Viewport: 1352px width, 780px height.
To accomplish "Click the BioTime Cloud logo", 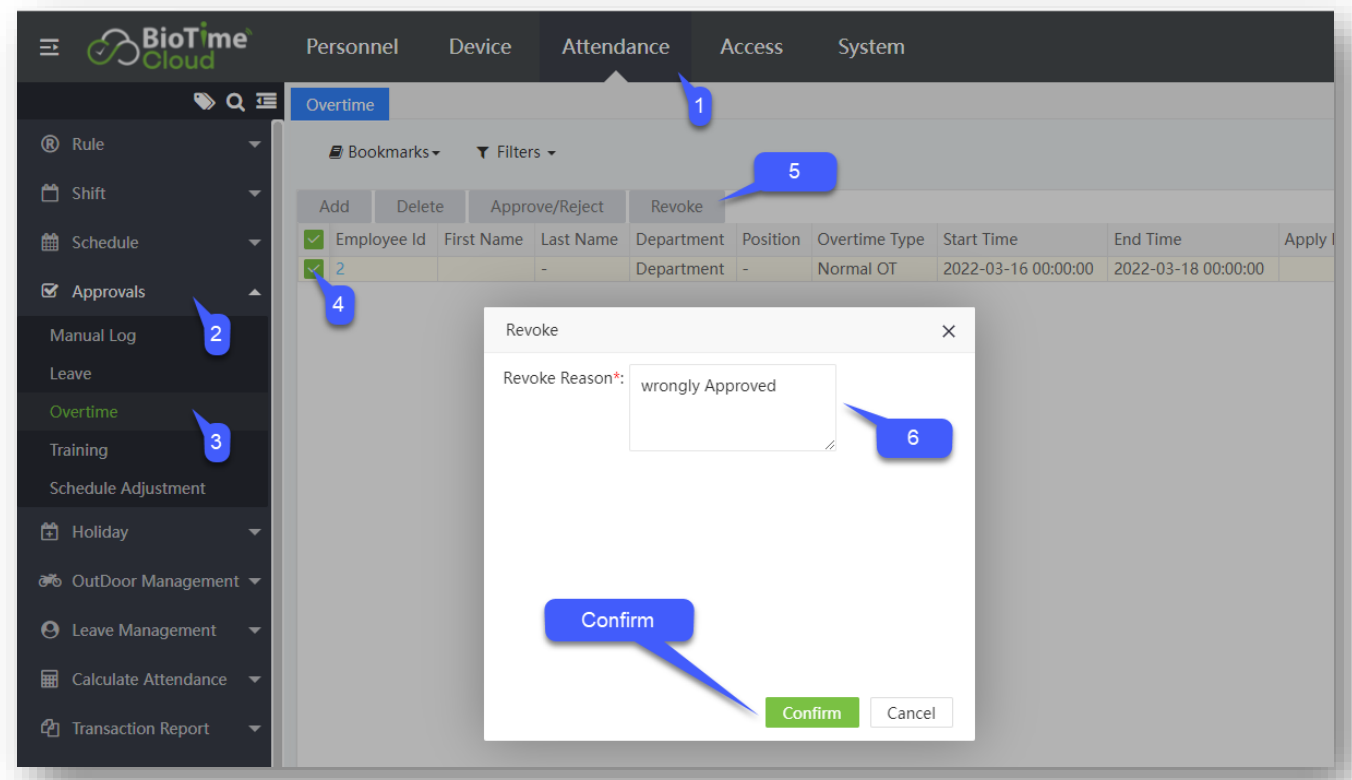I will tap(168, 47).
